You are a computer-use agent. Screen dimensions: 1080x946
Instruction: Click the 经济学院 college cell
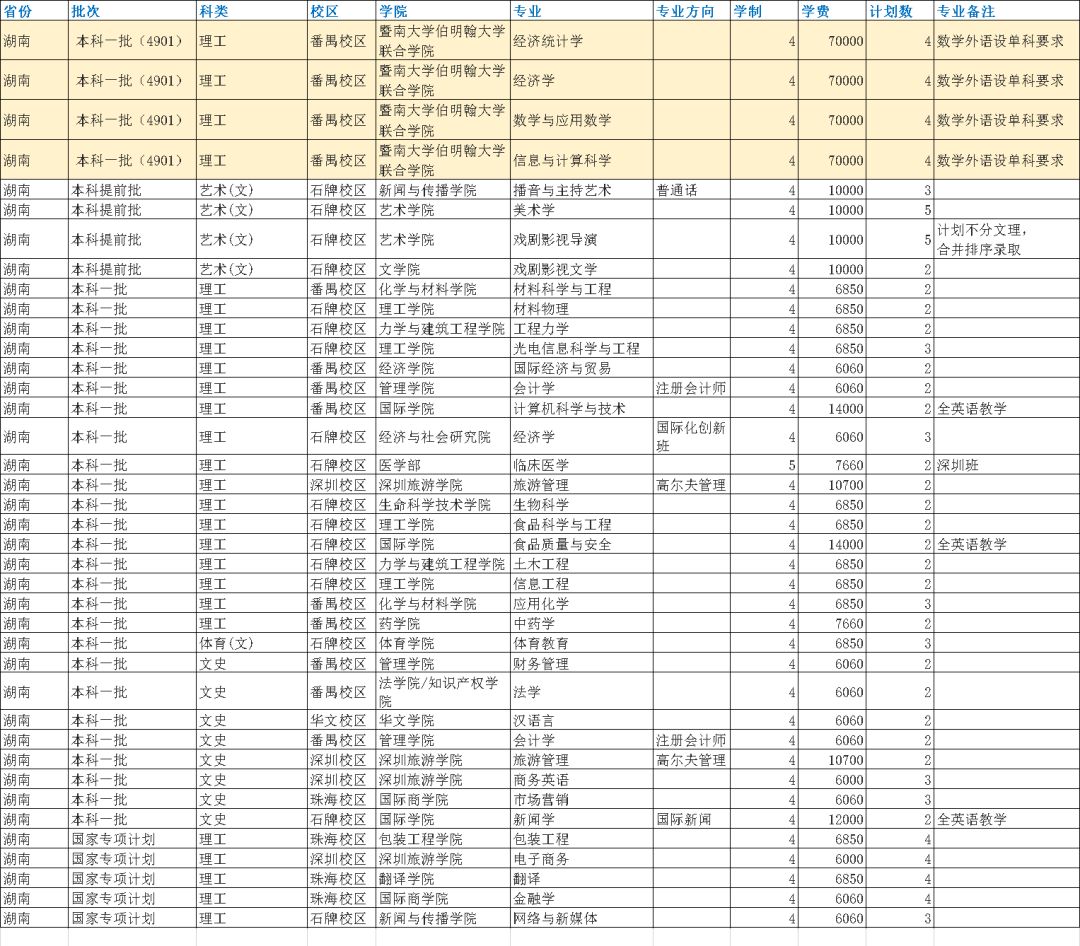(442, 369)
